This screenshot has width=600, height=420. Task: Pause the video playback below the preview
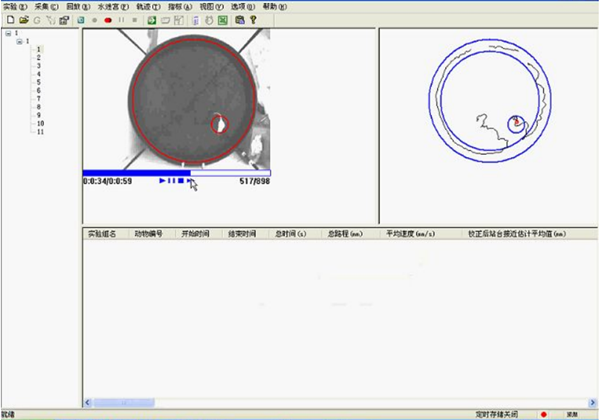[171, 181]
